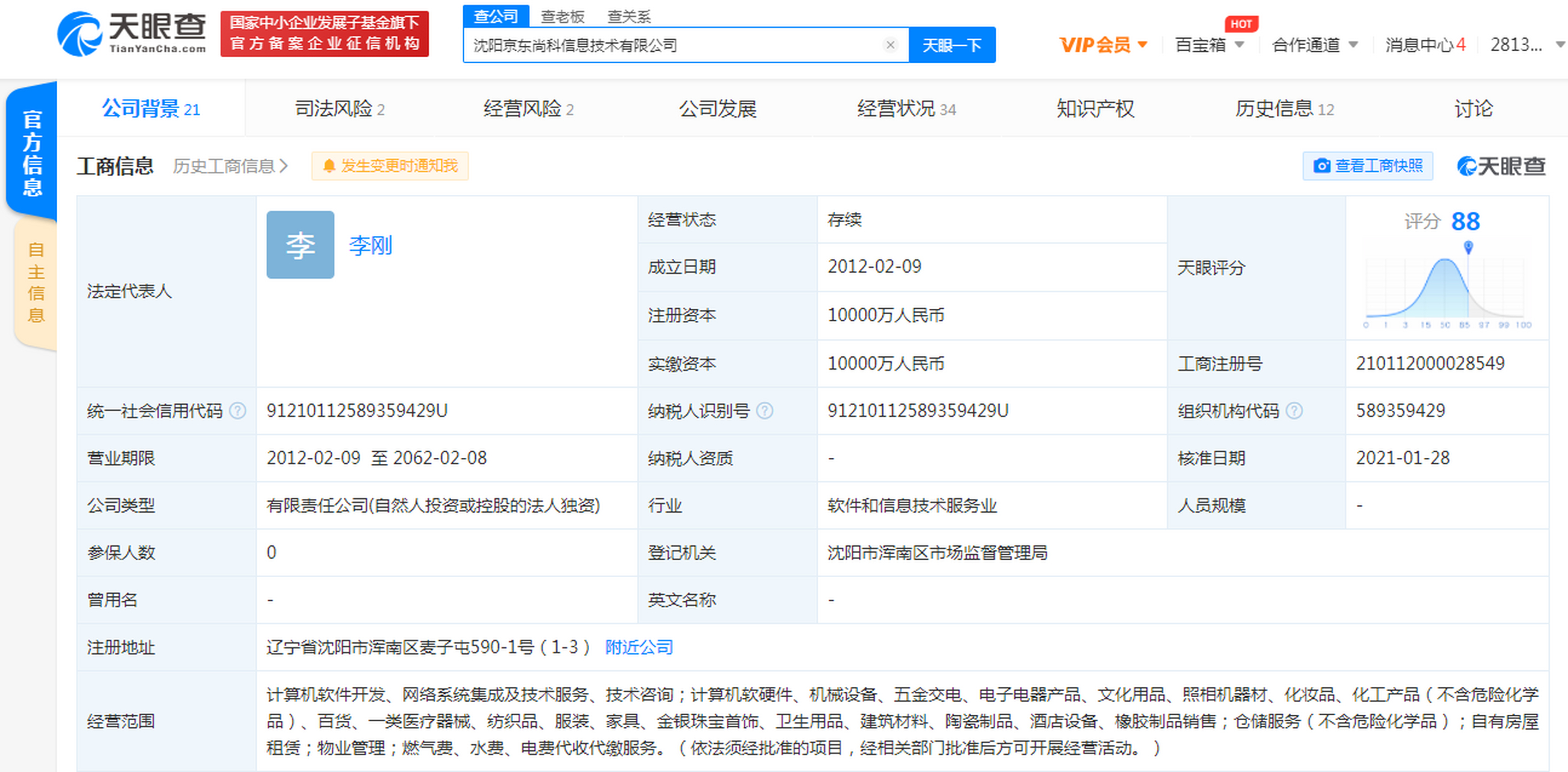
Task: Select registration number 210112000028549
Action: [1430, 364]
